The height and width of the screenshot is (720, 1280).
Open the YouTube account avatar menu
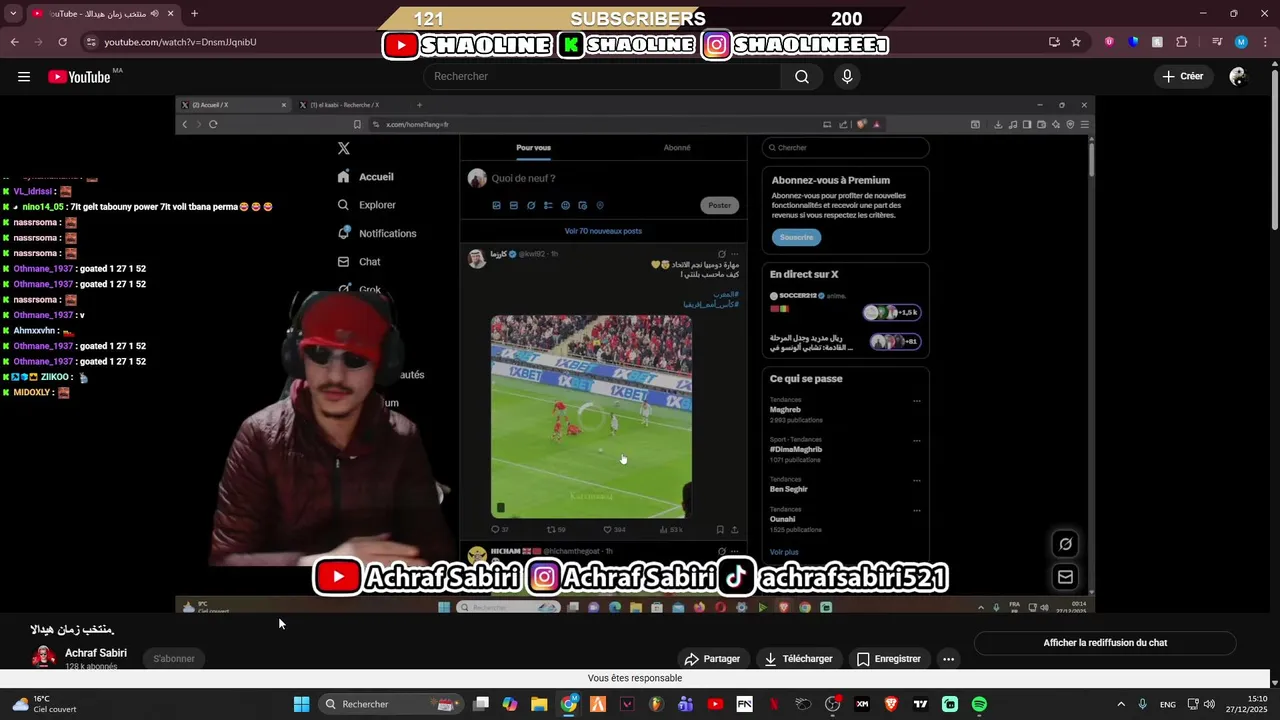point(1238,77)
